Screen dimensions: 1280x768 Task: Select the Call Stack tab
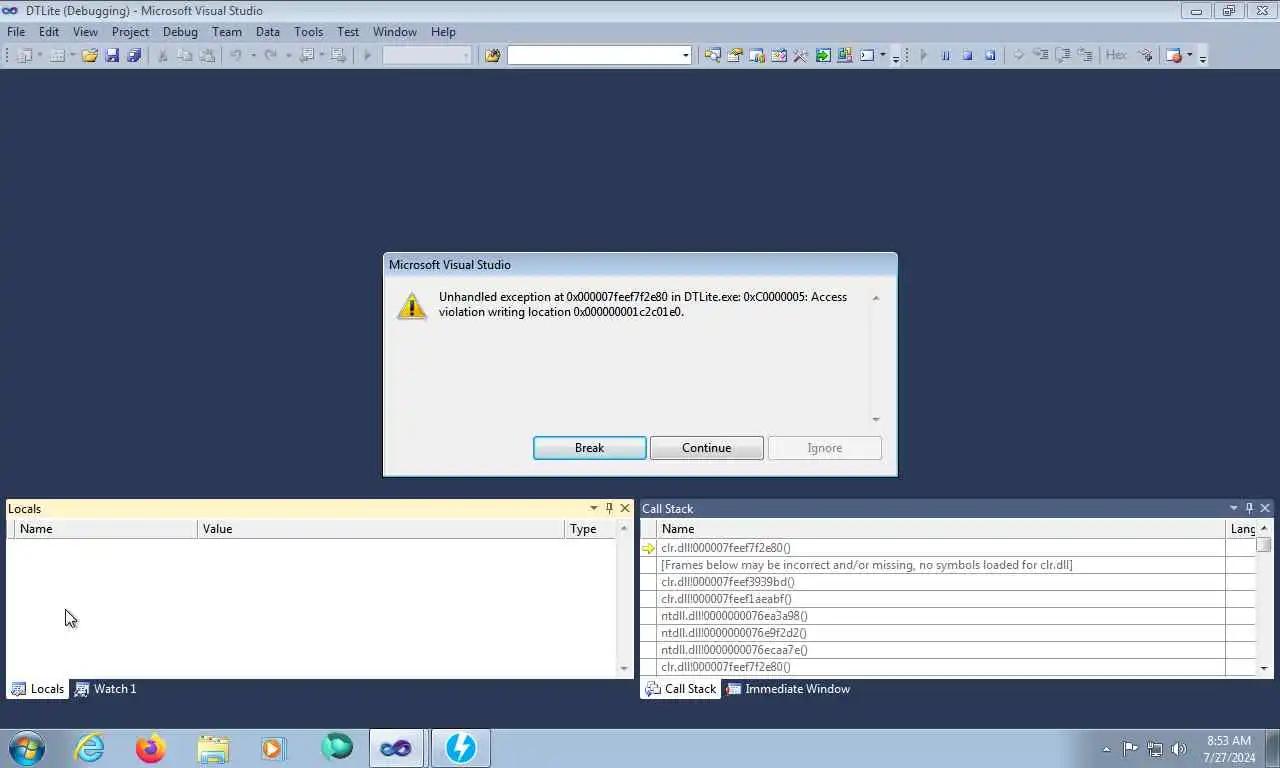click(681, 689)
